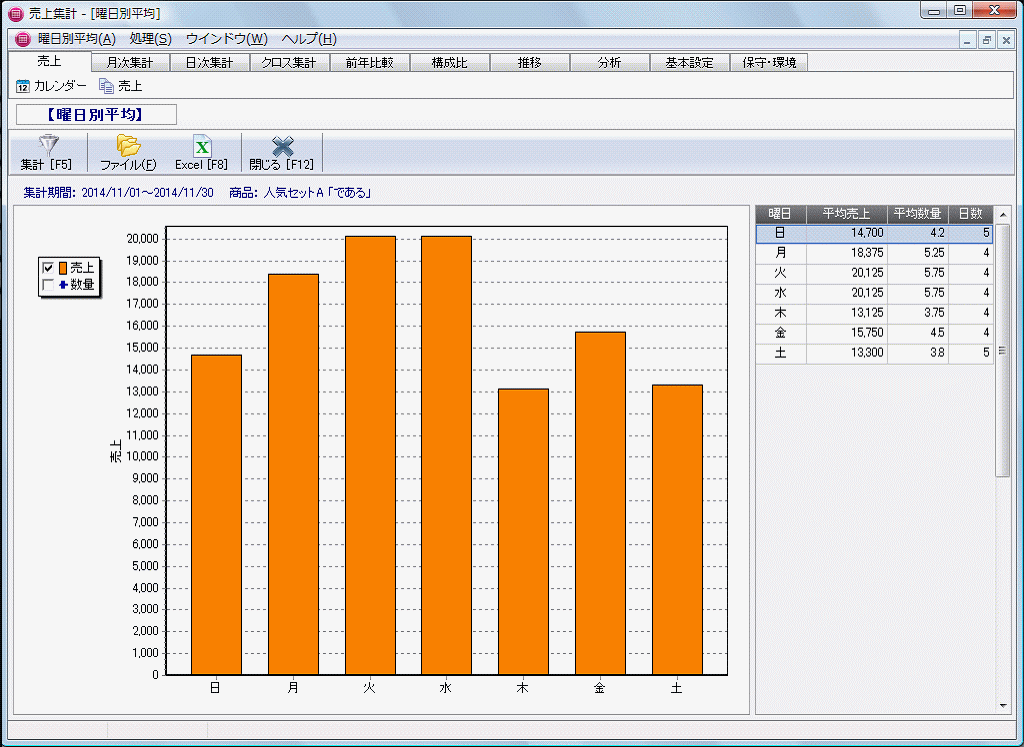Viewport: 1024px width, 747px height.
Task: Switch to the 推移 tab
Action: pyautogui.click(x=529, y=63)
